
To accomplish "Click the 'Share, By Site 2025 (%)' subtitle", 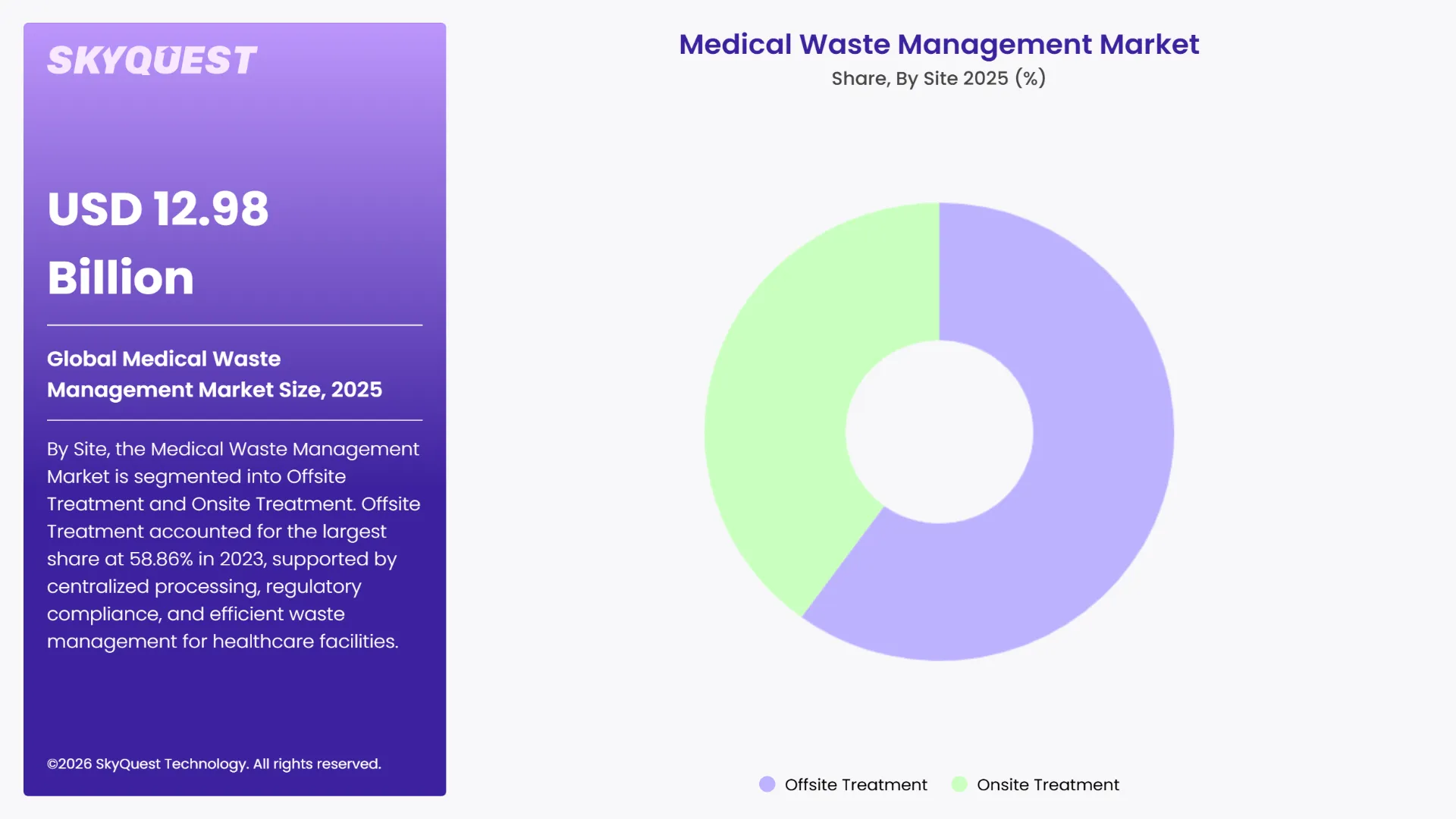I will click(939, 78).
